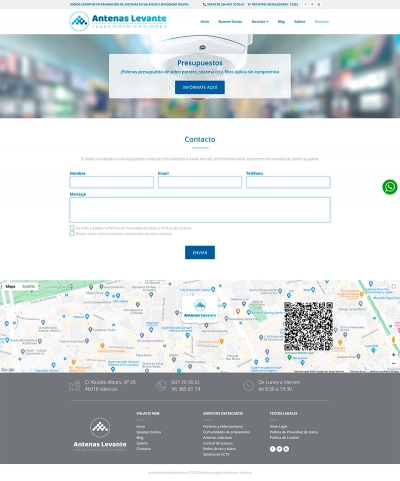Viewport: 400px width, 481px height.
Task: Click into the Mensaje text area
Action: click(200, 210)
